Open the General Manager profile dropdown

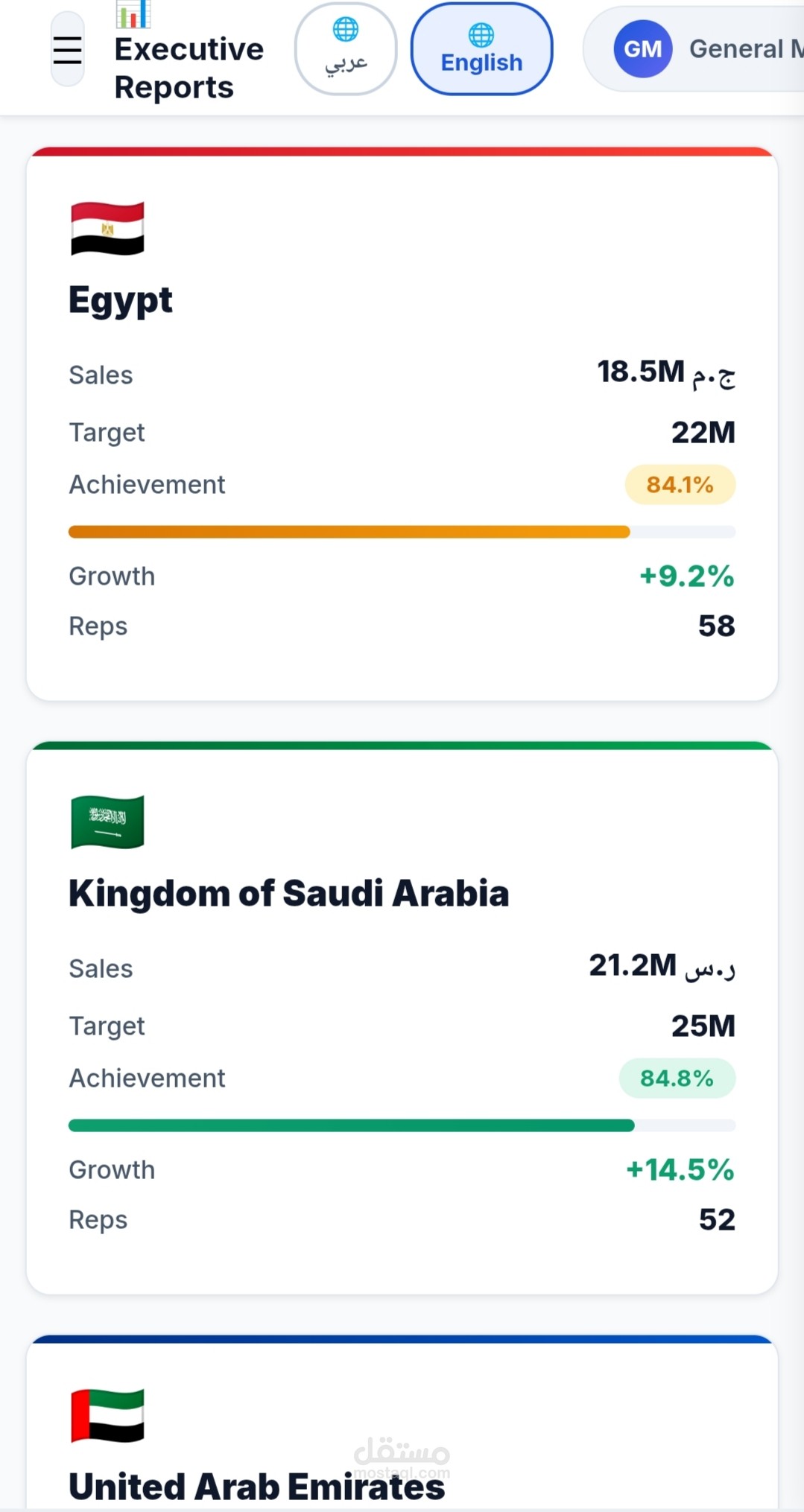(x=694, y=49)
